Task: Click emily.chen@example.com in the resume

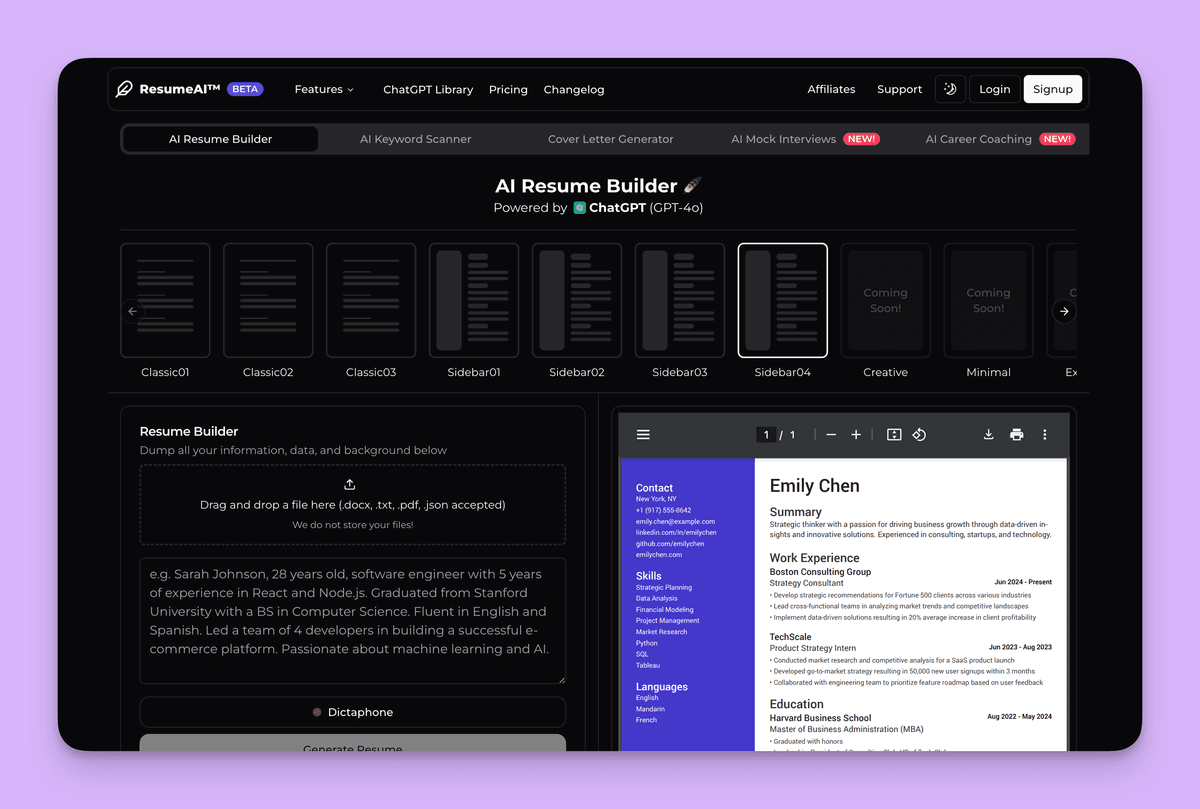Action: click(675, 521)
